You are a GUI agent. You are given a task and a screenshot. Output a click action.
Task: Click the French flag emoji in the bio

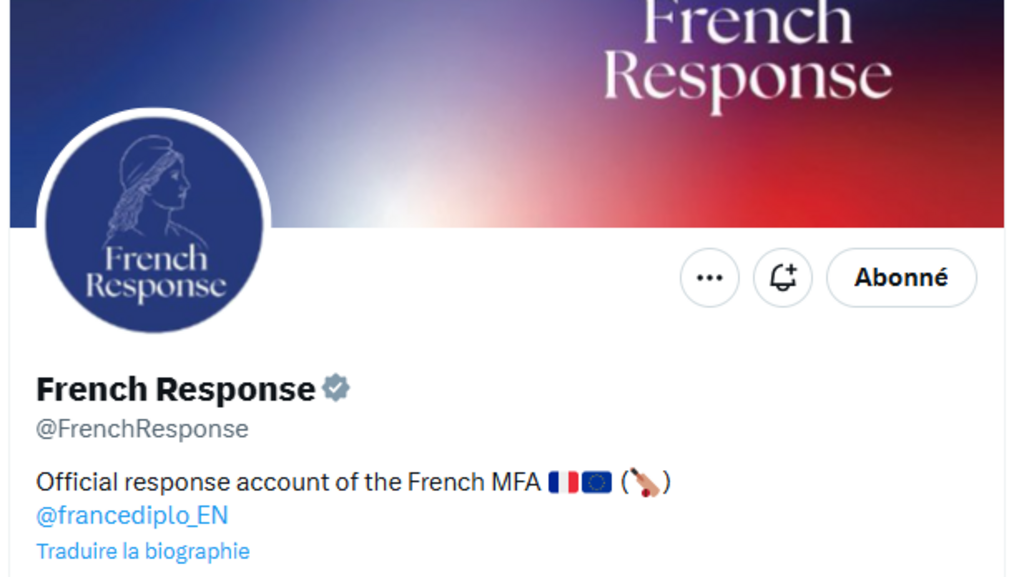point(562,481)
